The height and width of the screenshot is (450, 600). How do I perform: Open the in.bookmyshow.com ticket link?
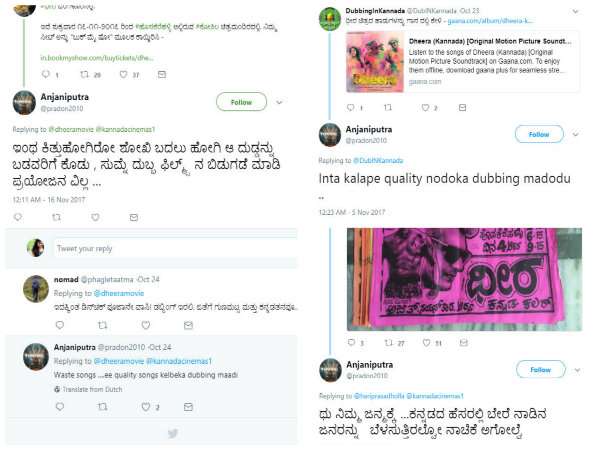click(97, 58)
